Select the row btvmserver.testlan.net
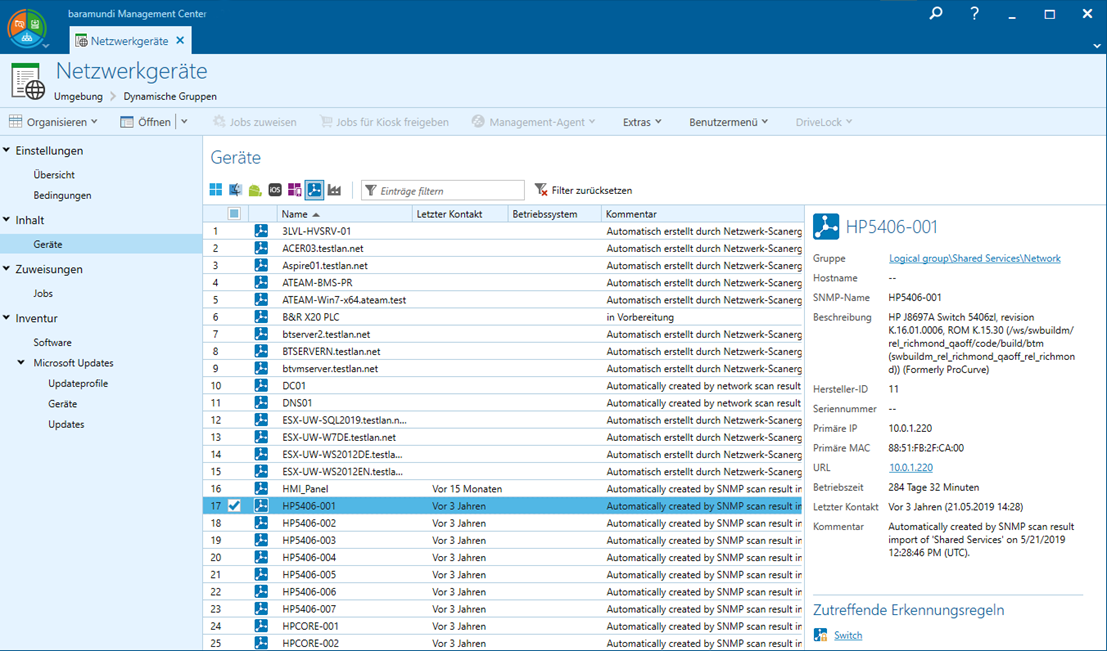The height and width of the screenshot is (651, 1107). pyautogui.click(x=503, y=369)
